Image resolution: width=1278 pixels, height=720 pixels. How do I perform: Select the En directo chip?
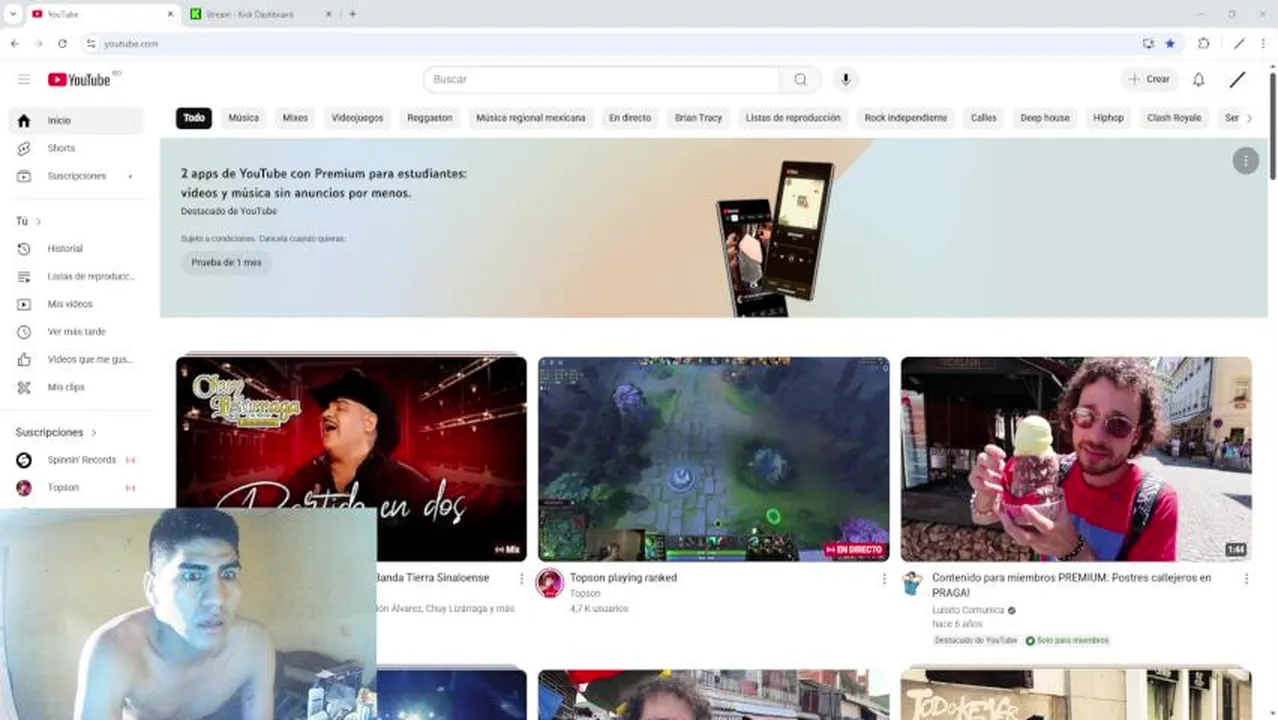click(630, 118)
